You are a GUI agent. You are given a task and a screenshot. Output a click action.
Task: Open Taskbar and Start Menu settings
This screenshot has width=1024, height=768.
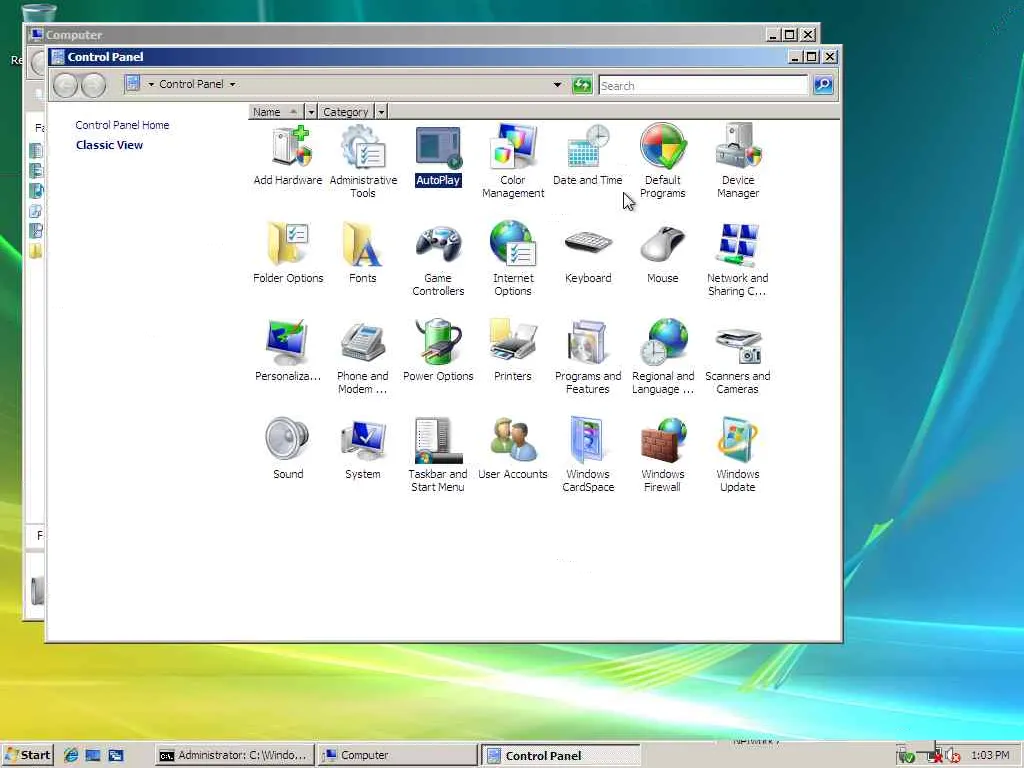(x=438, y=455)
